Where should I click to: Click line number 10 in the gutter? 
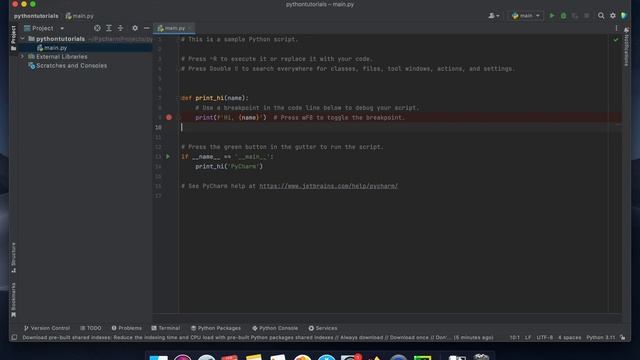tap(158, 127)
